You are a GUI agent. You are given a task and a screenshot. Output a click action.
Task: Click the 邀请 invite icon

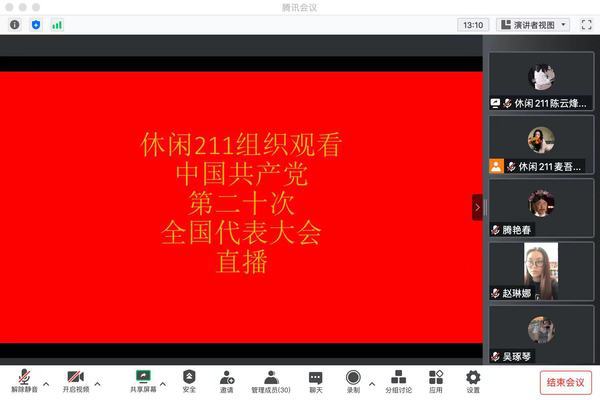coord(227,380)
